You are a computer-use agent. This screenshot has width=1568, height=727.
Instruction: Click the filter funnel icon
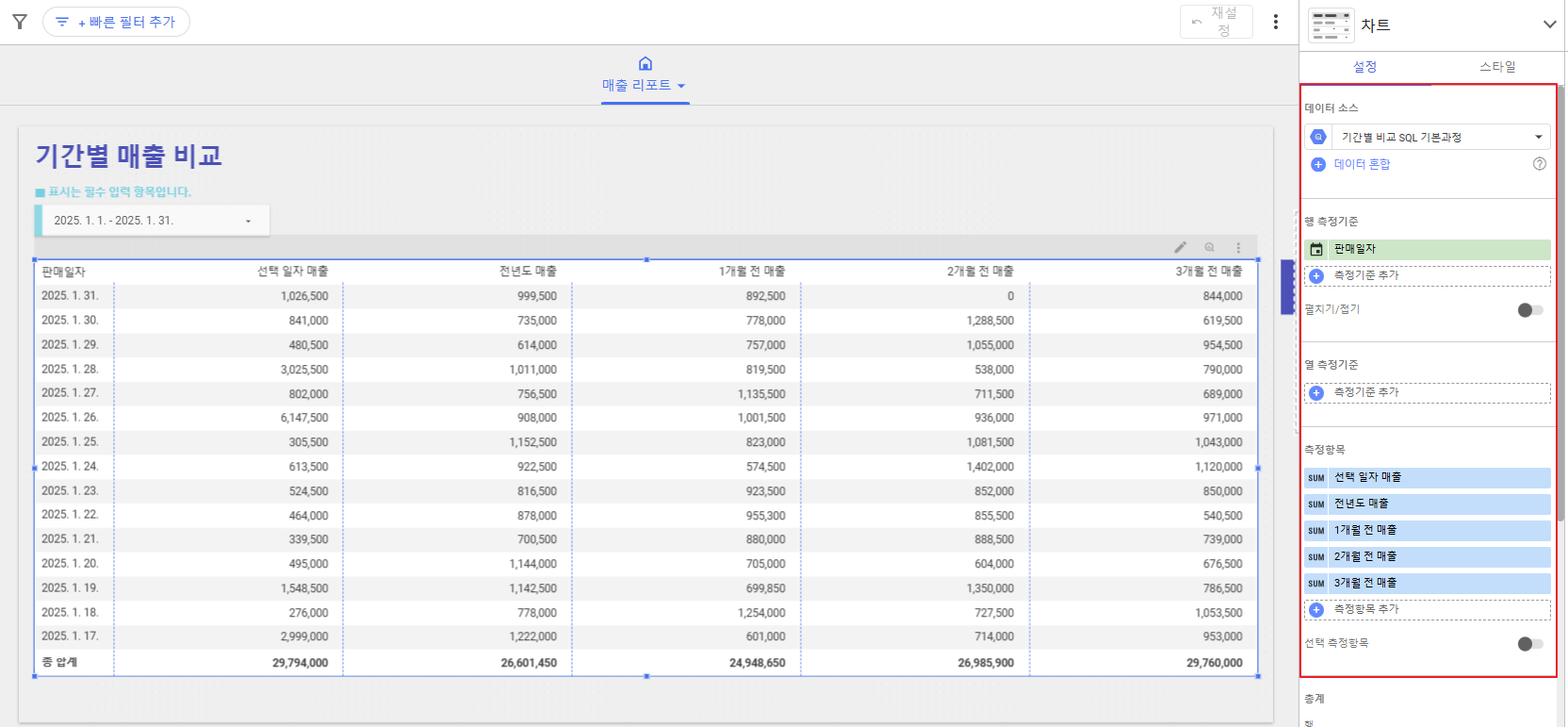[x=20, y=22]
